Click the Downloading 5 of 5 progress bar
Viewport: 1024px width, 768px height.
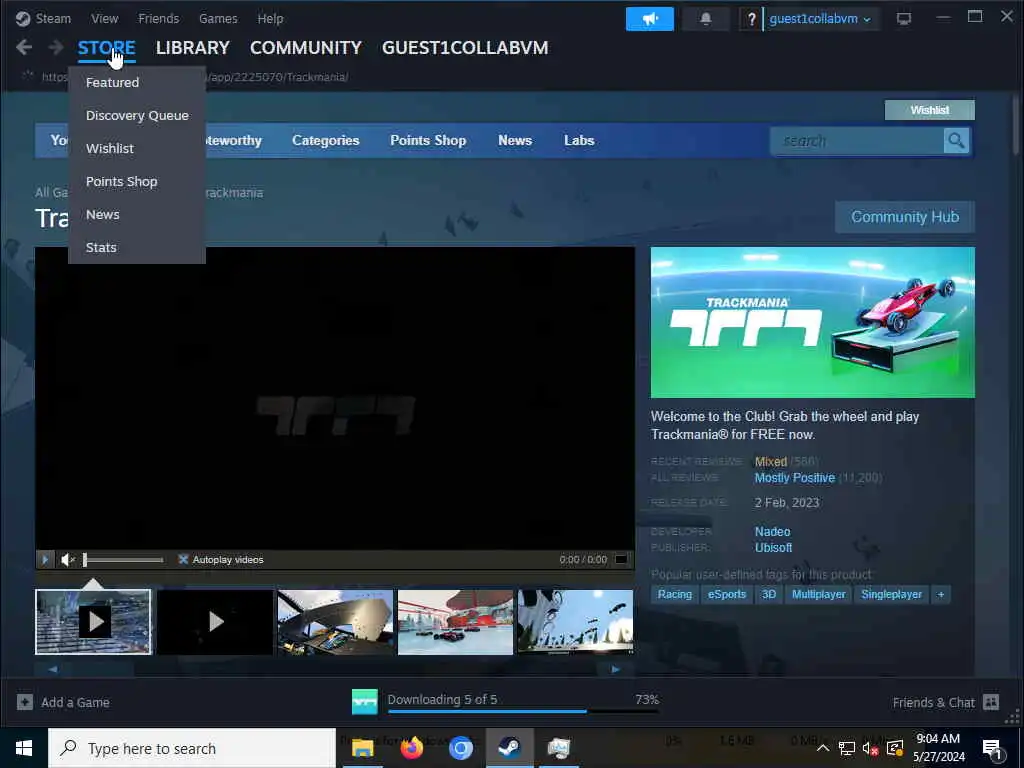(522, 711)
